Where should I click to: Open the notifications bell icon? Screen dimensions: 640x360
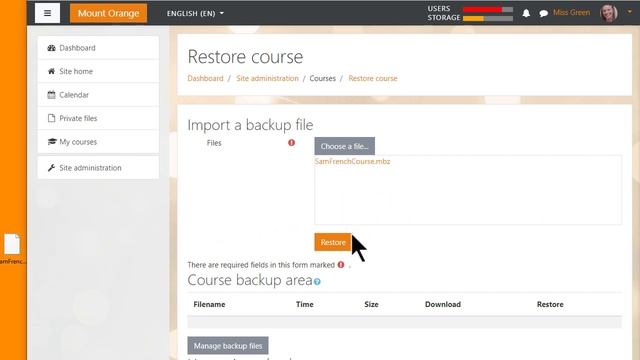pos(526,13)
